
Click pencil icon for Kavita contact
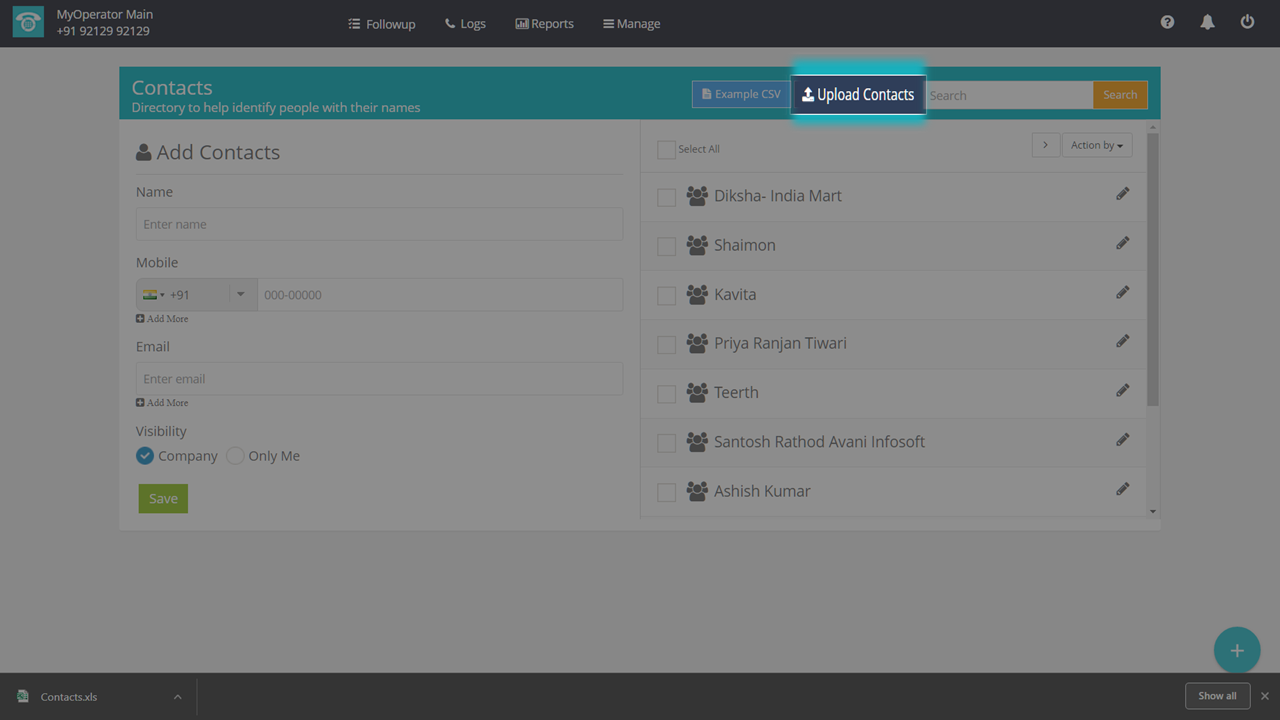pos(1123,293)
